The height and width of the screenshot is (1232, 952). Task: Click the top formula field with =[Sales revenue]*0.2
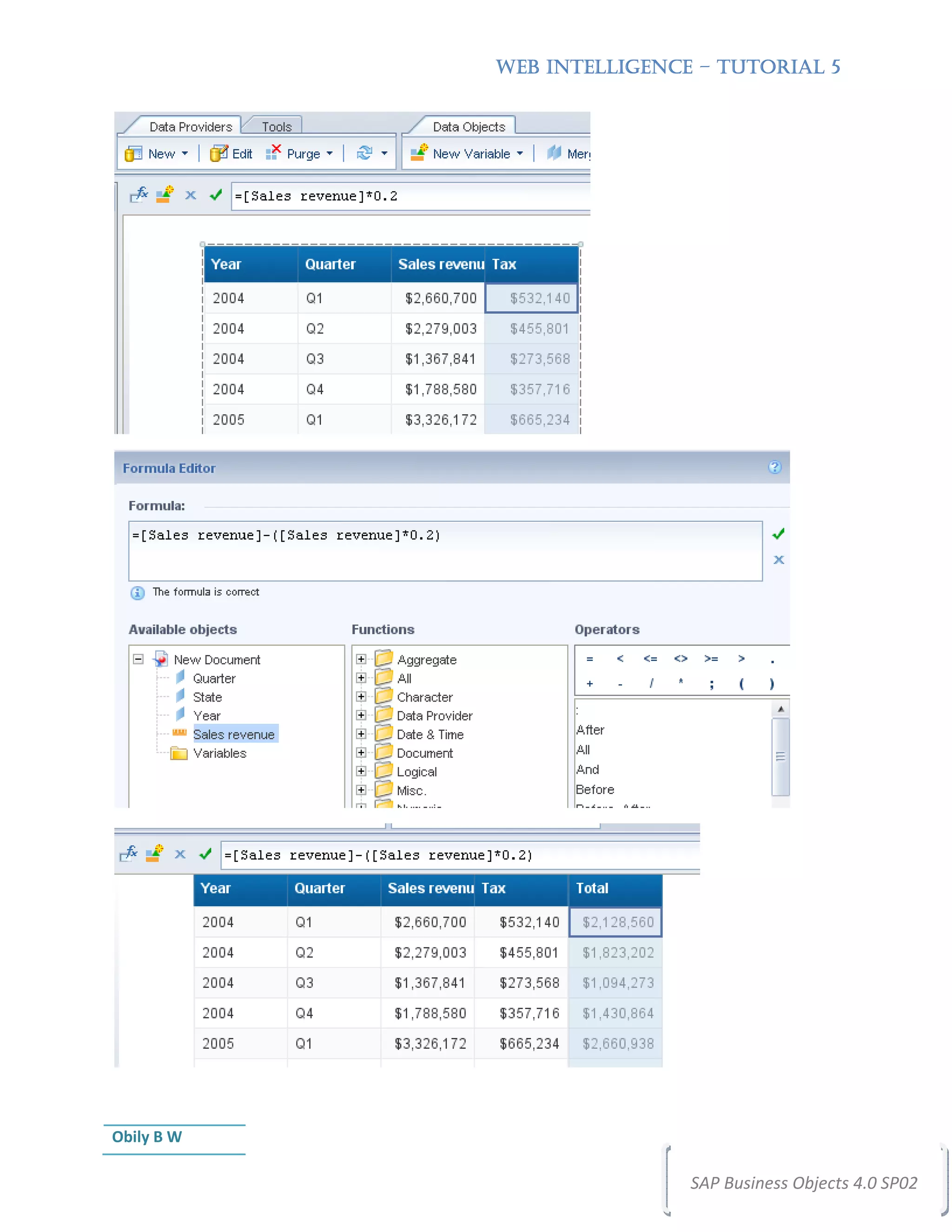(410, 196)
